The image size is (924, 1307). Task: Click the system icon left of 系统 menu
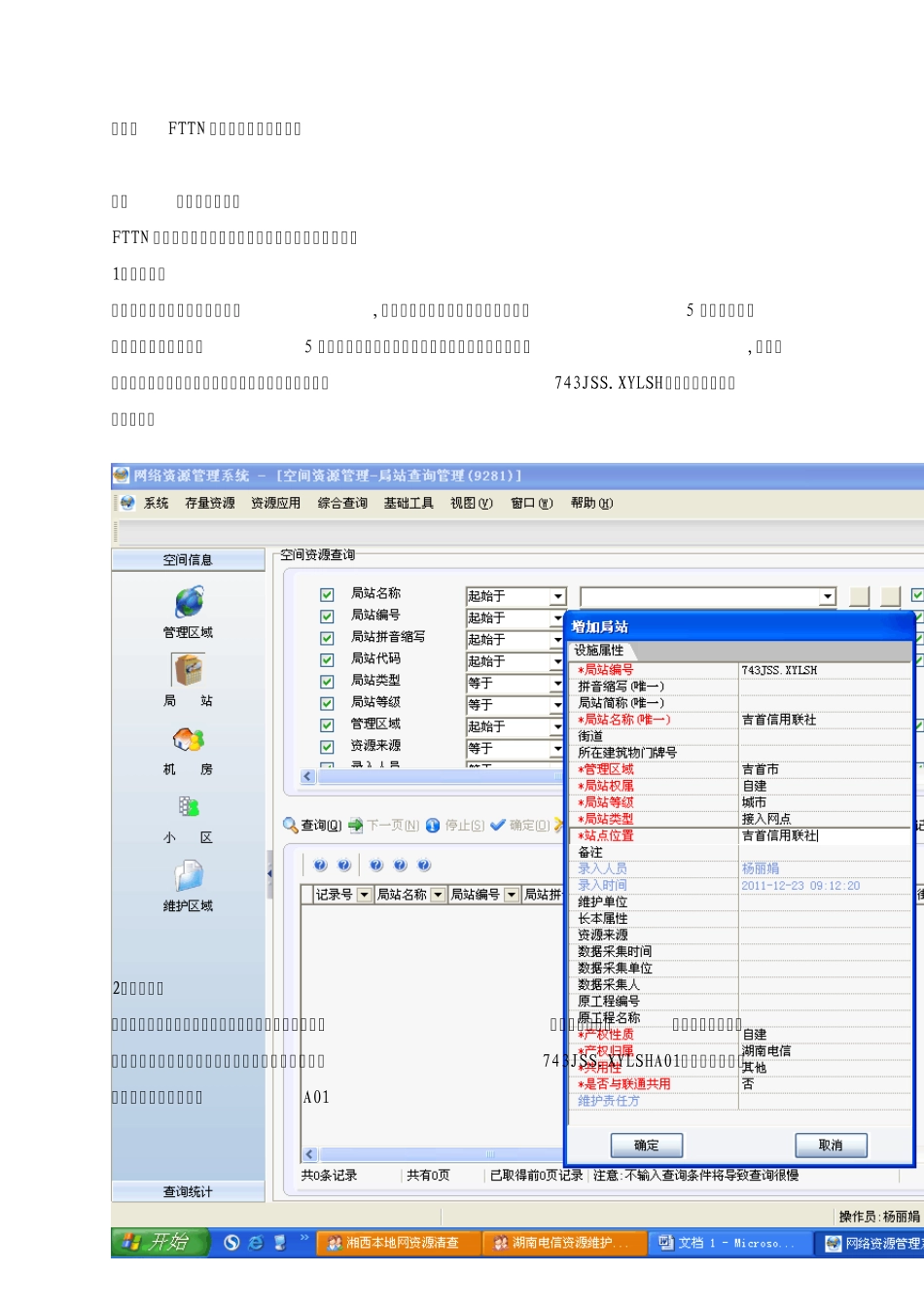click(127, 503)
